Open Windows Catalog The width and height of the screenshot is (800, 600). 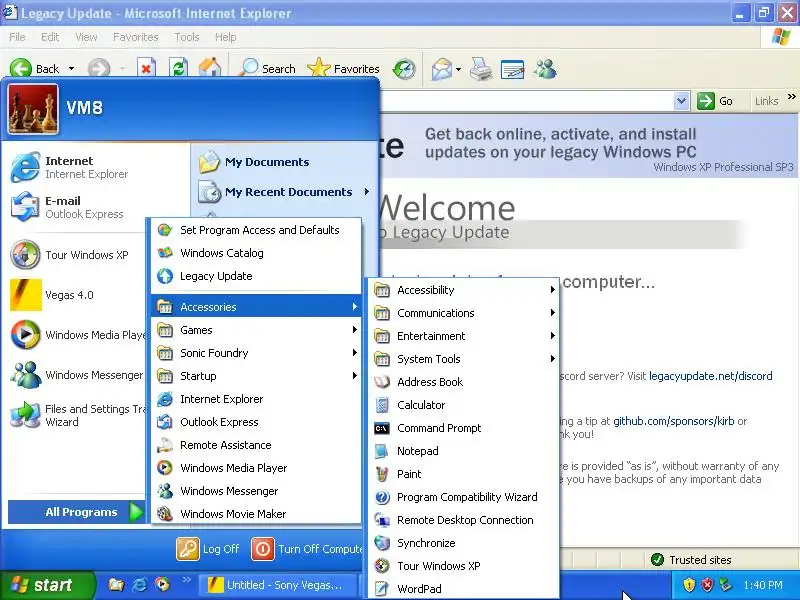pyautogui.click(x=256, y=253)
